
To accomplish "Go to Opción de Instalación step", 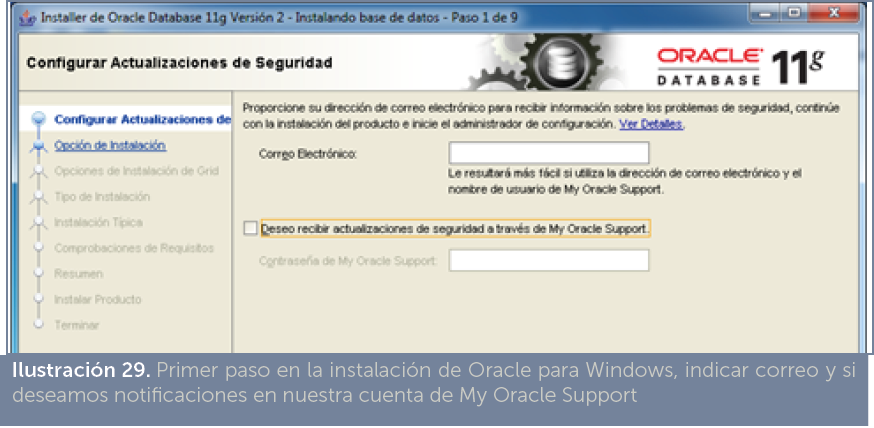I will 110,145.
